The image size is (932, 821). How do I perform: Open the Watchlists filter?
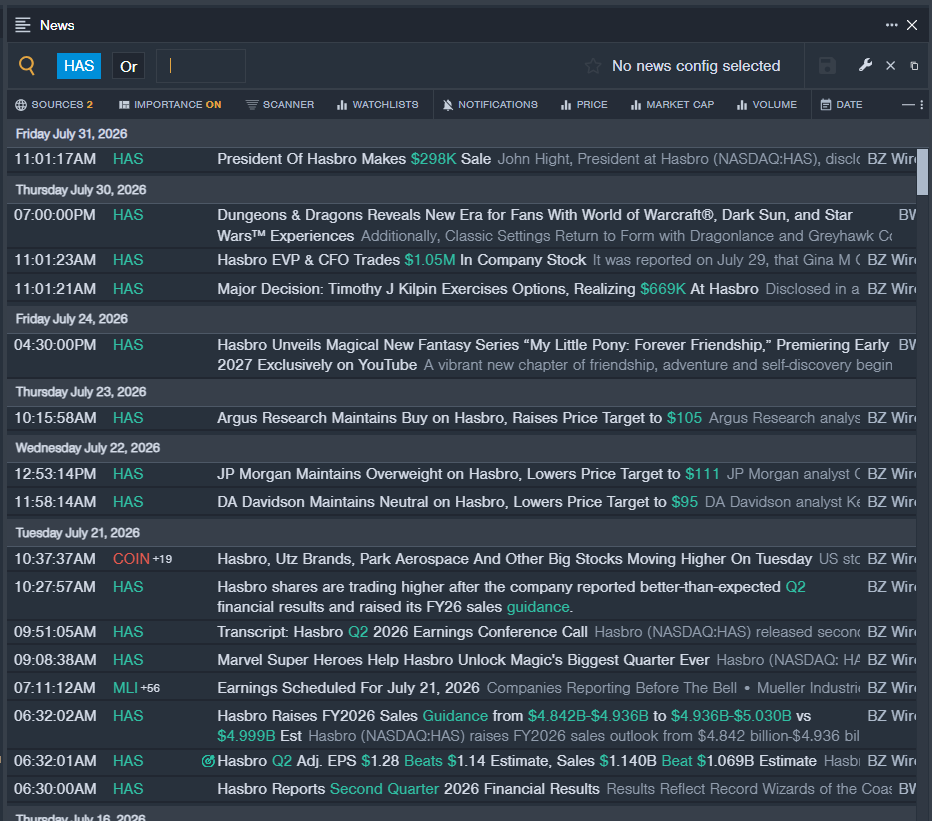click(377, 105)
